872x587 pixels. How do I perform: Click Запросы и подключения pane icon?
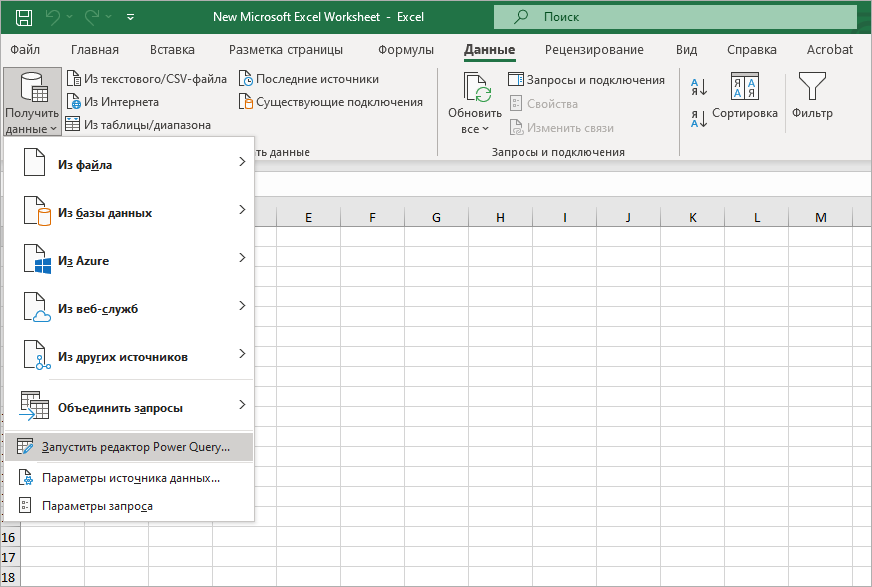pyautogui.click(x=516, y=79)
